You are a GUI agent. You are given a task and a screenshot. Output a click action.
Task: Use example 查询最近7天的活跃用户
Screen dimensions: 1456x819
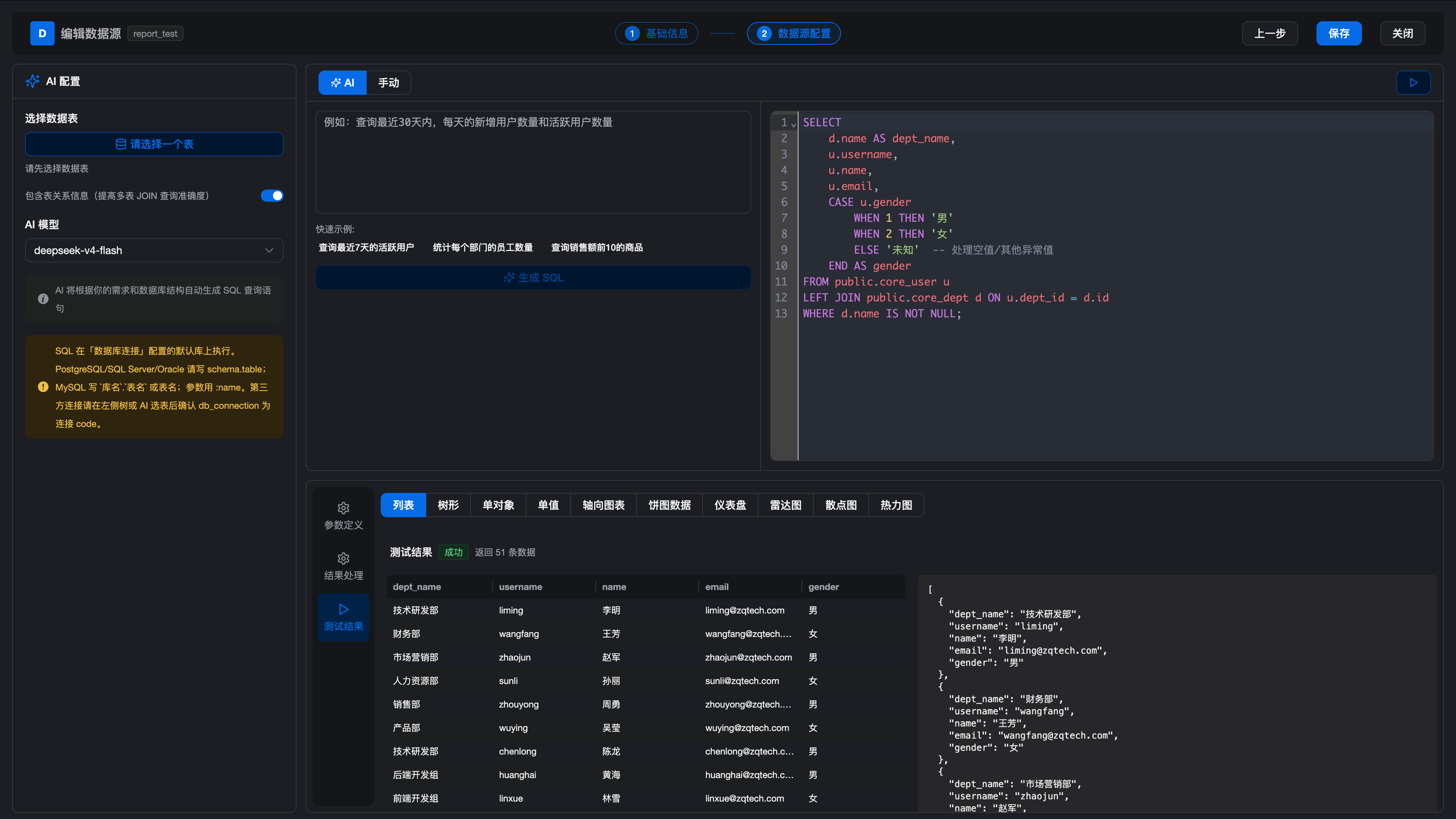point(366,248)
